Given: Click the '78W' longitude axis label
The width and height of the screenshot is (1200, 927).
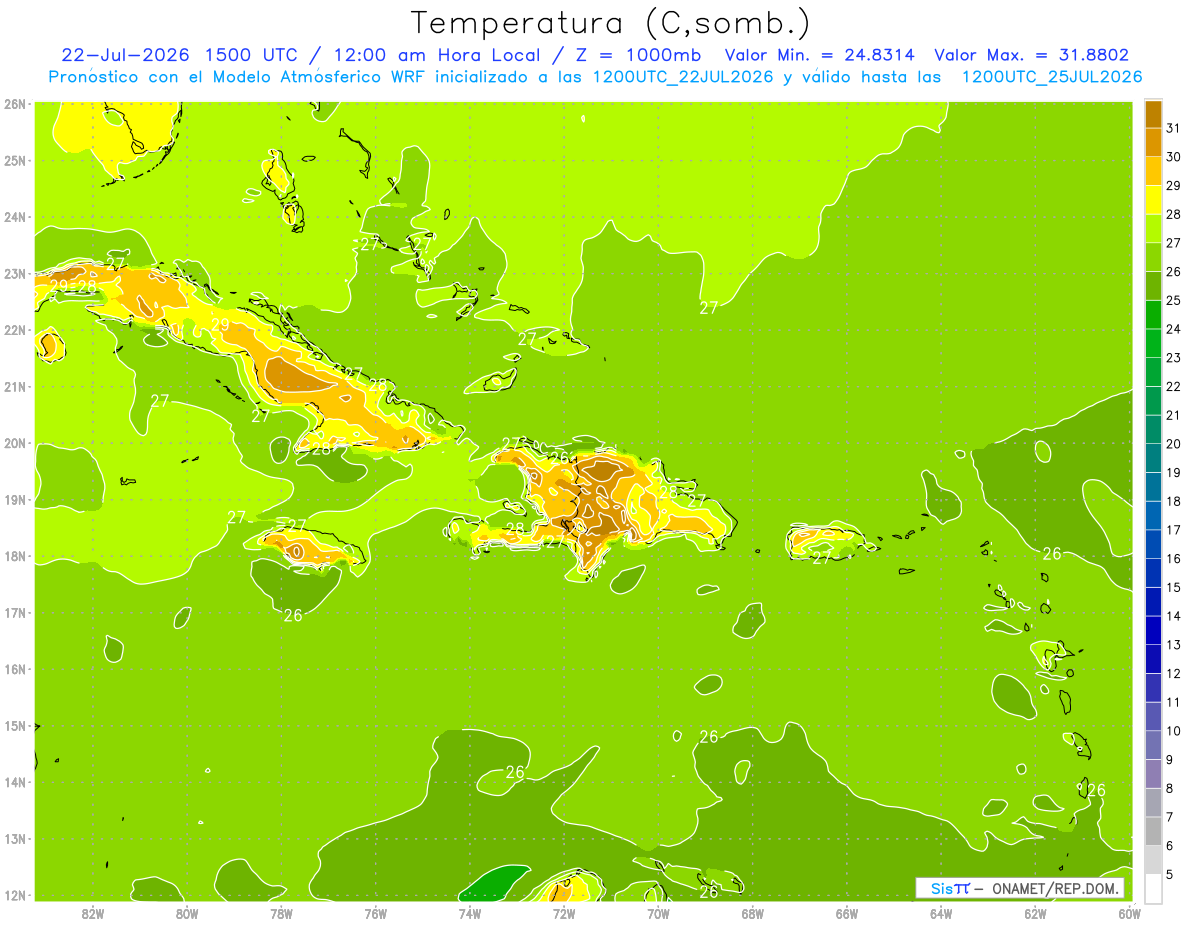Looking at the screenshot, I should [x=281, y=913].
